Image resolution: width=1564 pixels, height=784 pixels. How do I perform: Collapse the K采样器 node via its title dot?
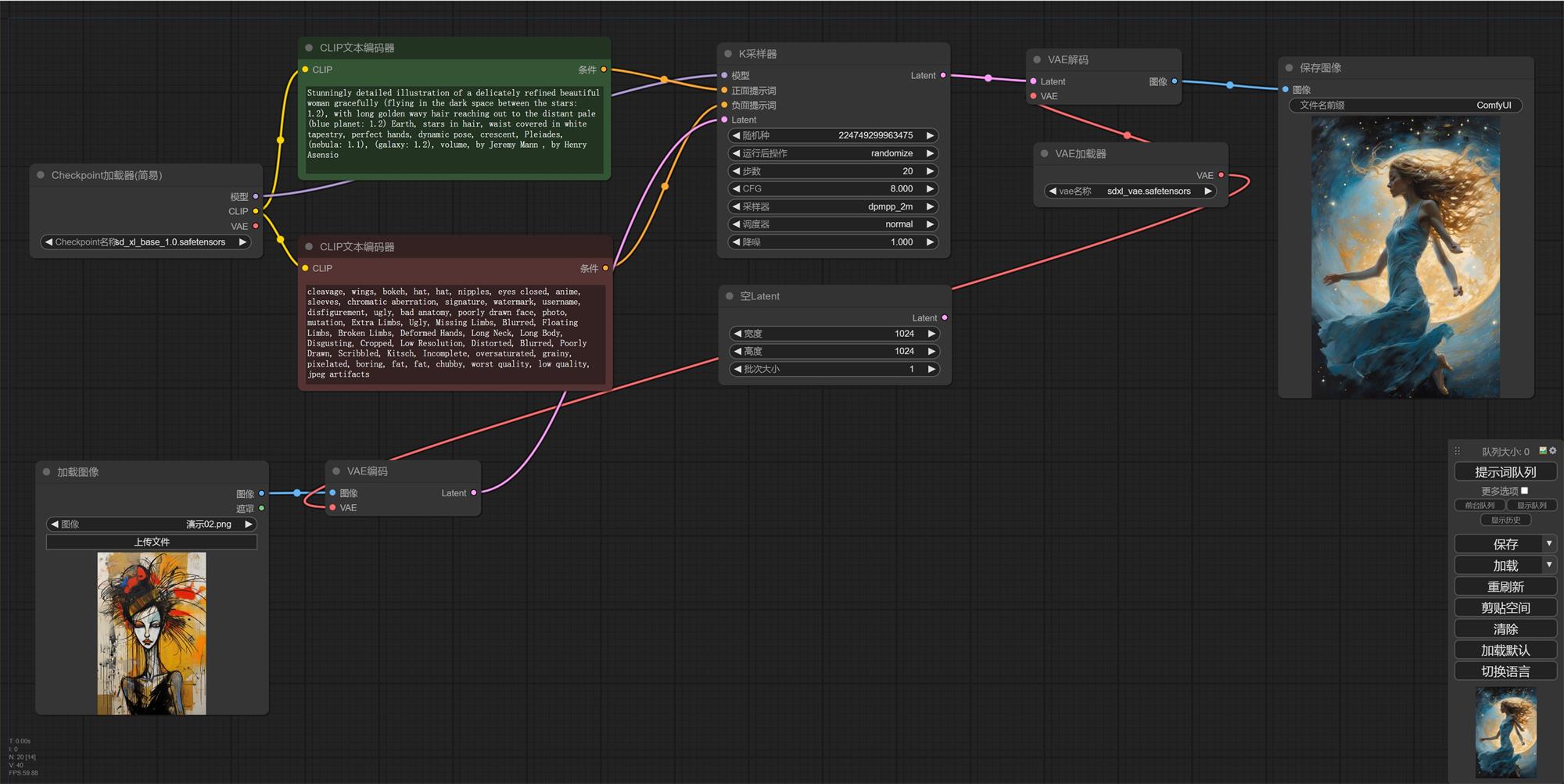click(728, 54)
